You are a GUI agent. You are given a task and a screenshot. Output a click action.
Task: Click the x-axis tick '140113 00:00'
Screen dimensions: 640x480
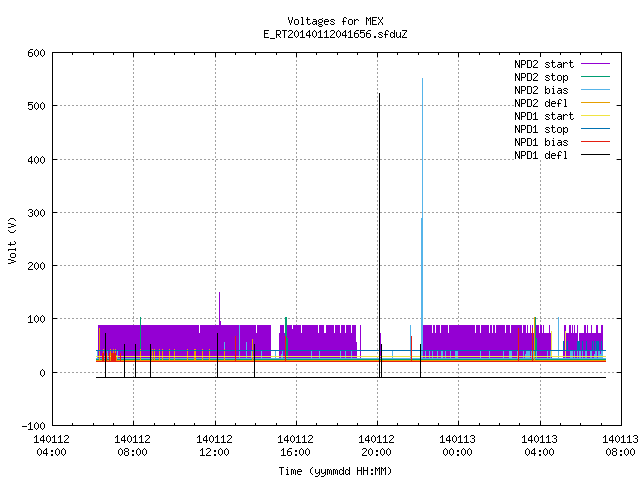point(458,446)
